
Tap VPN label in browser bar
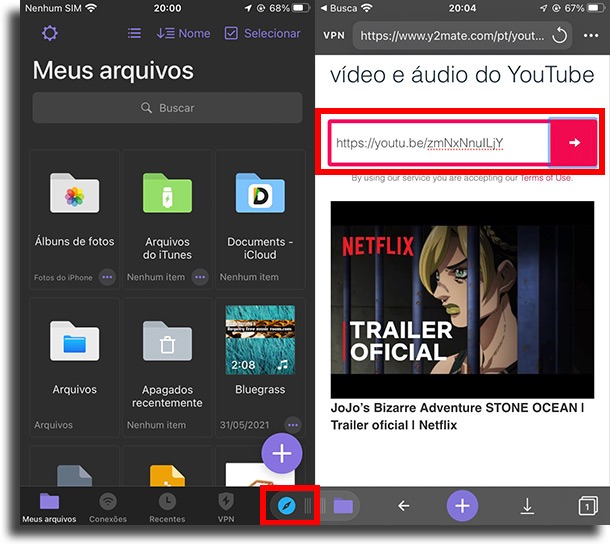pos(334,36)
